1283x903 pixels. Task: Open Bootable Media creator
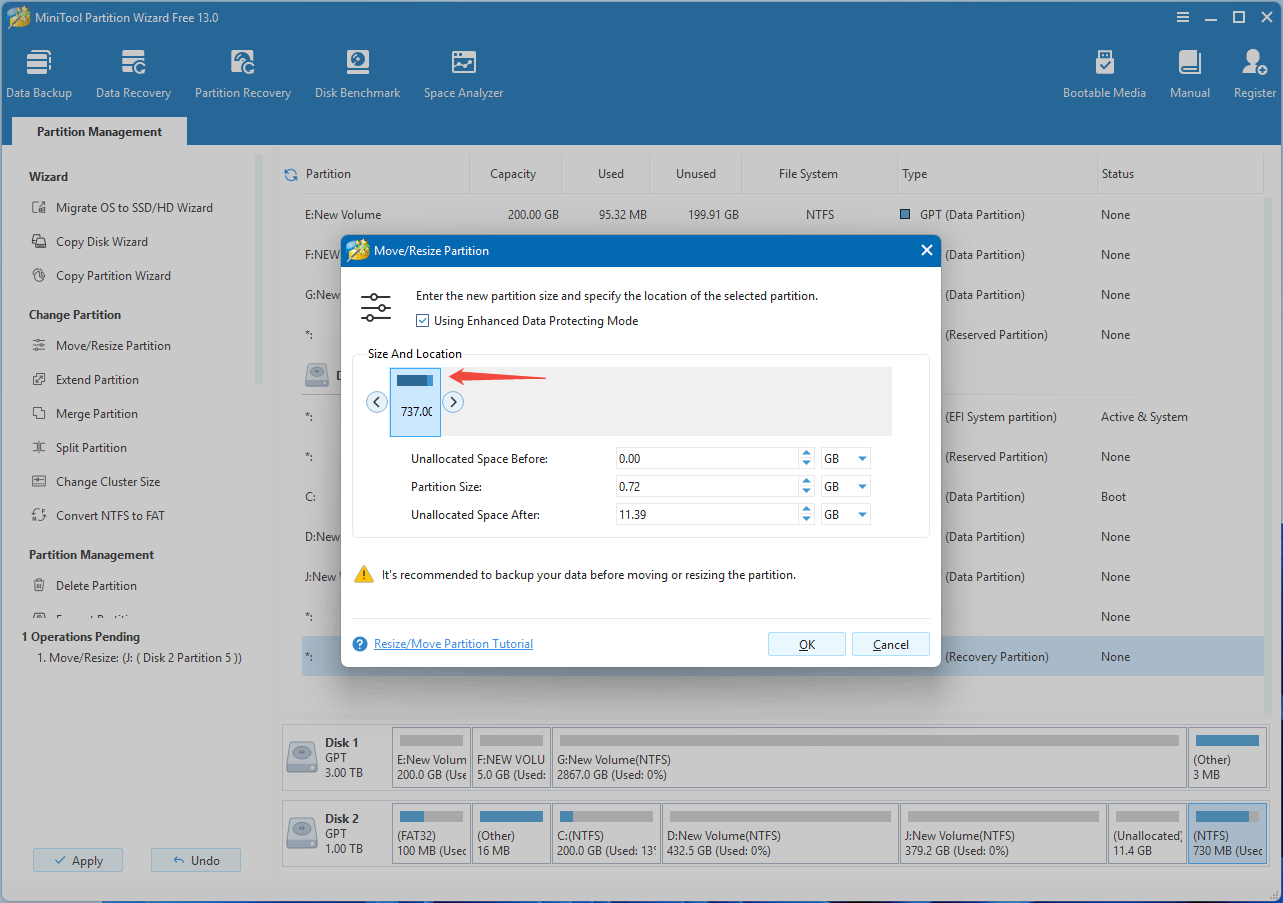coord(1104,72)
